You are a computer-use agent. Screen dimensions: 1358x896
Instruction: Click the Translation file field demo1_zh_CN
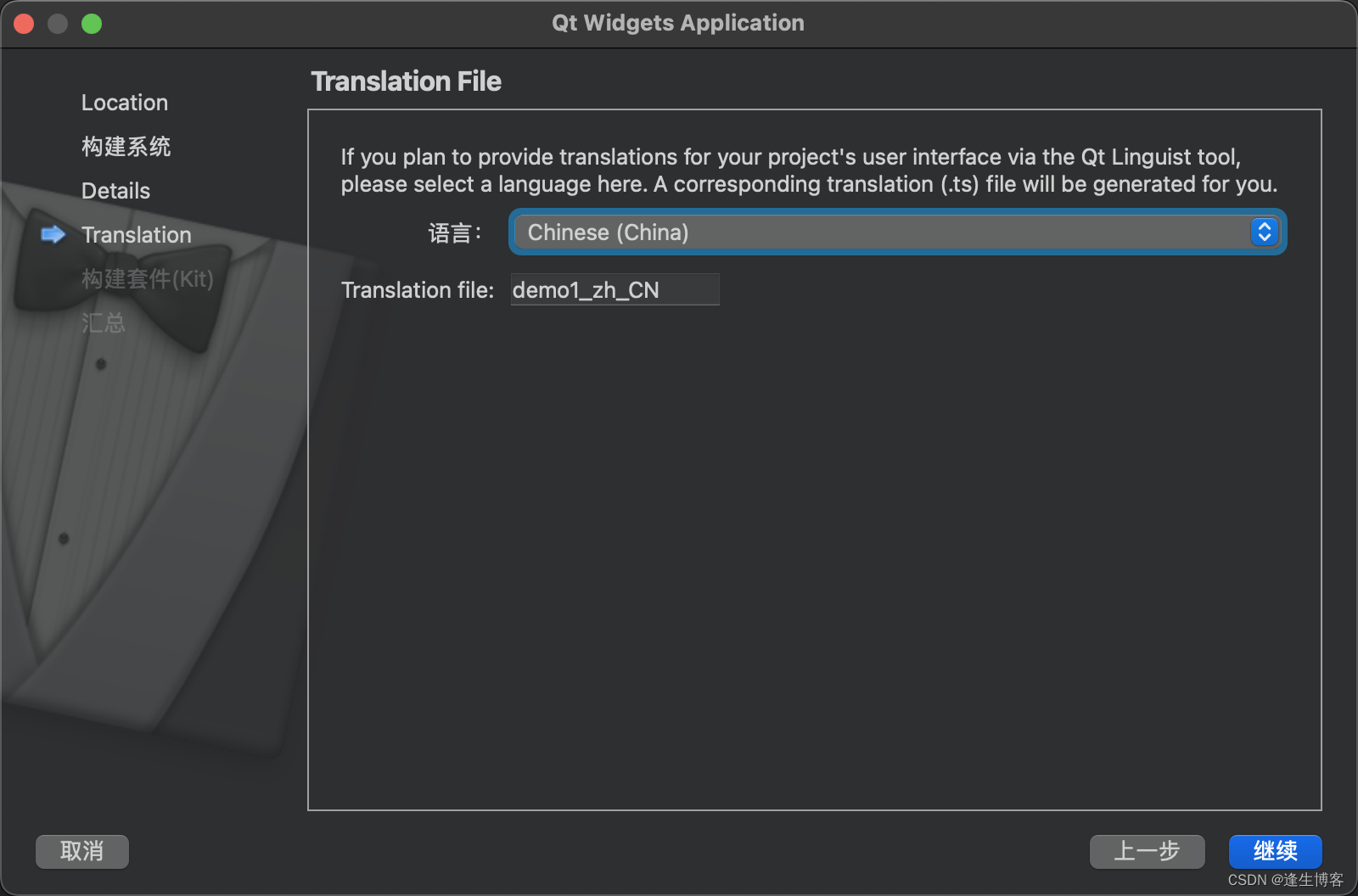coord(614,289)
